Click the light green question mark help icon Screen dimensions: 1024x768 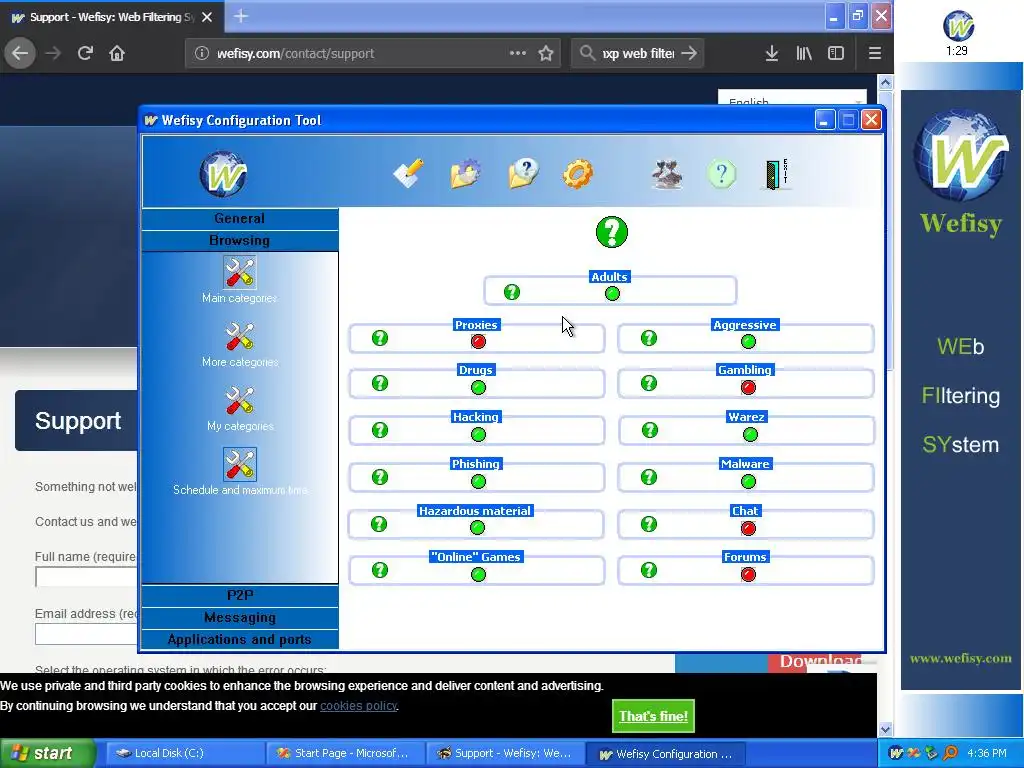722,174
